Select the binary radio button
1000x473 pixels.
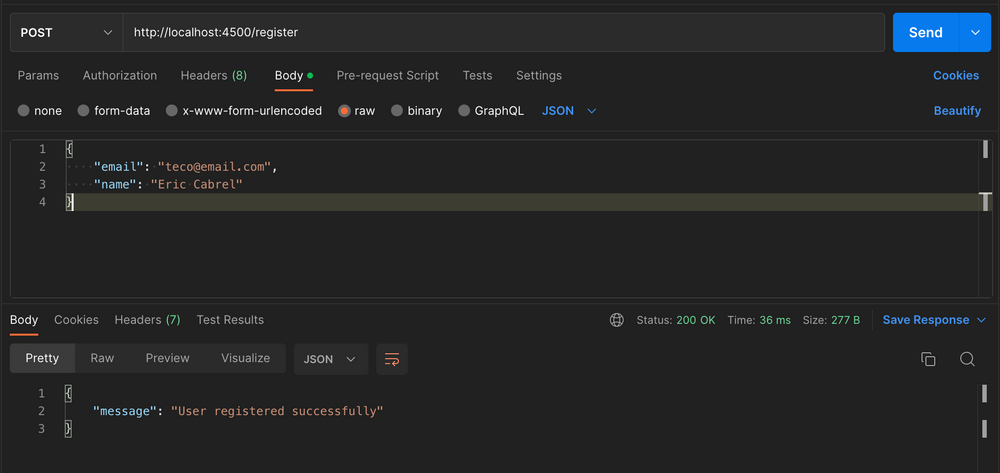398,111
